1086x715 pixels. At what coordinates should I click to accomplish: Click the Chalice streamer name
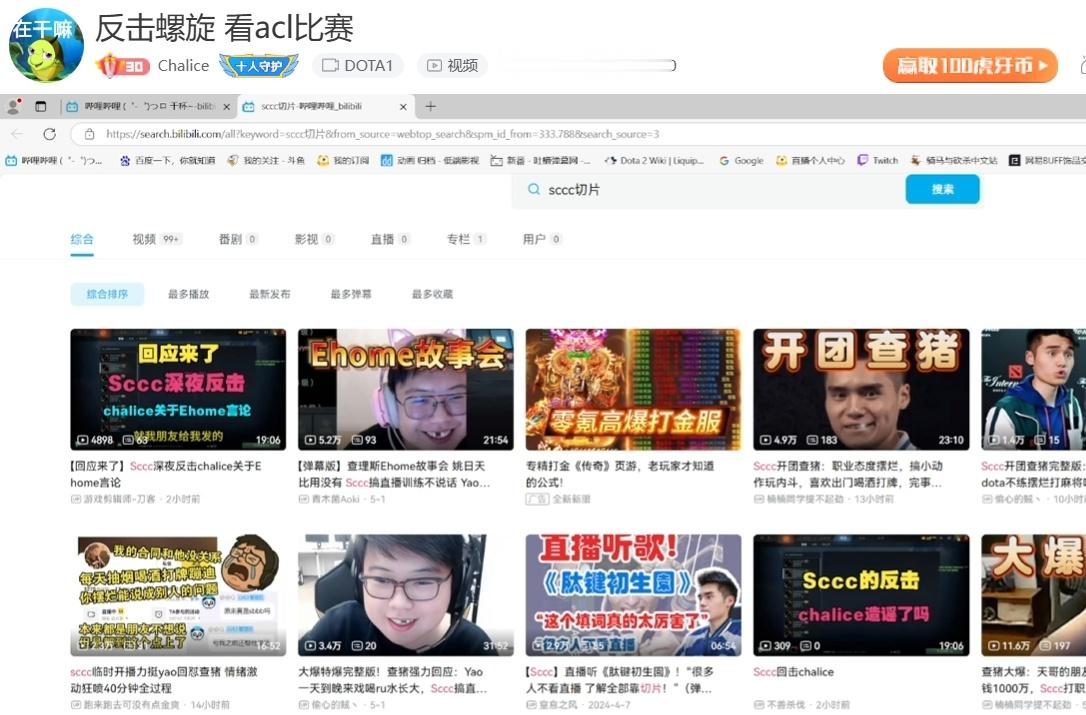click(x=183, y=66)
